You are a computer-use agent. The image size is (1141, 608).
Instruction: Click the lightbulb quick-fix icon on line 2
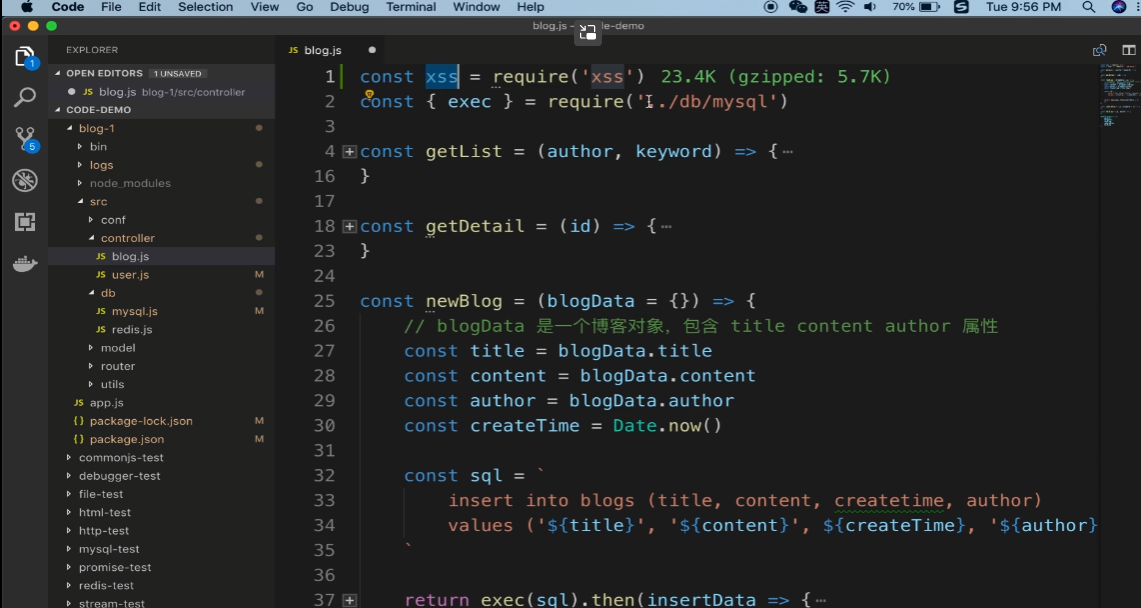[x=369, y=95]
